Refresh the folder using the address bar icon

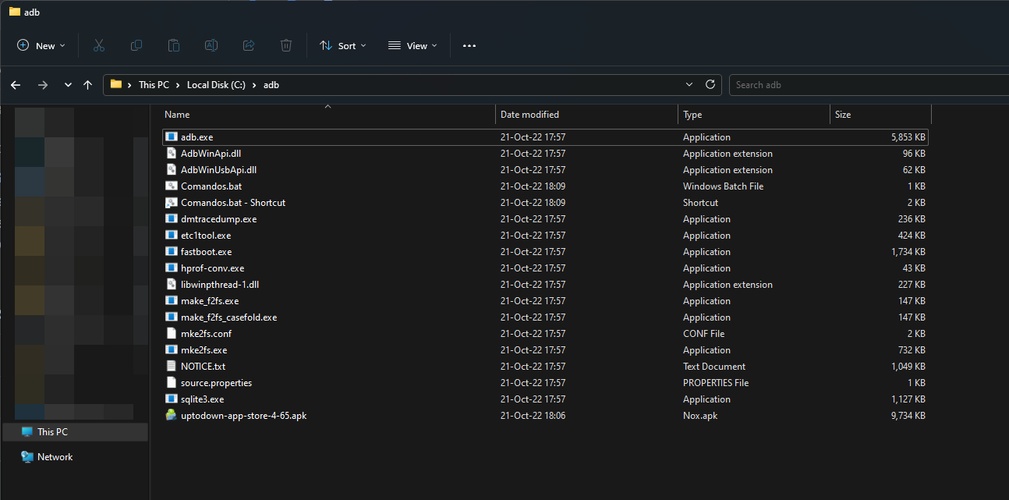(711, 85)
